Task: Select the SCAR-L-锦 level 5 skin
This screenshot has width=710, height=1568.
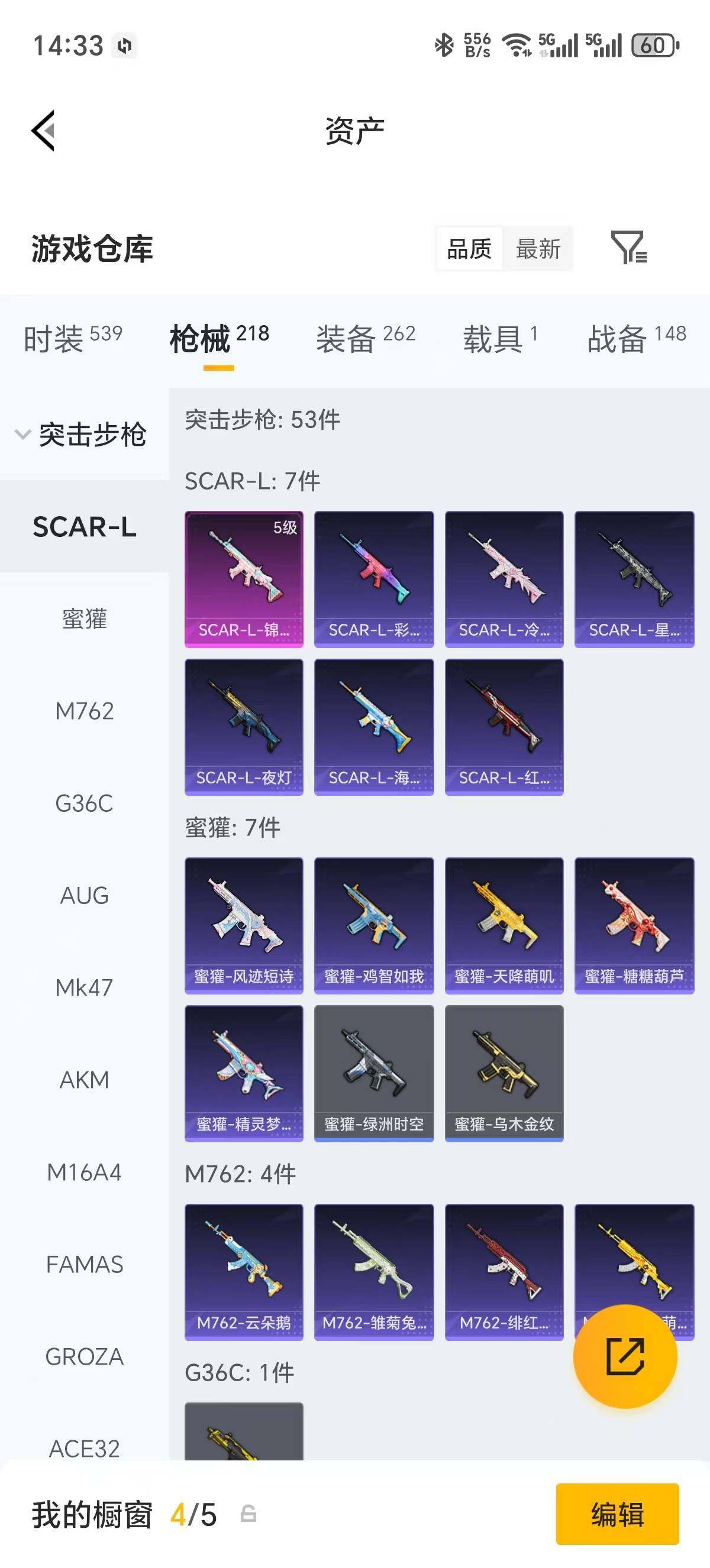Action: click(244, 579)
